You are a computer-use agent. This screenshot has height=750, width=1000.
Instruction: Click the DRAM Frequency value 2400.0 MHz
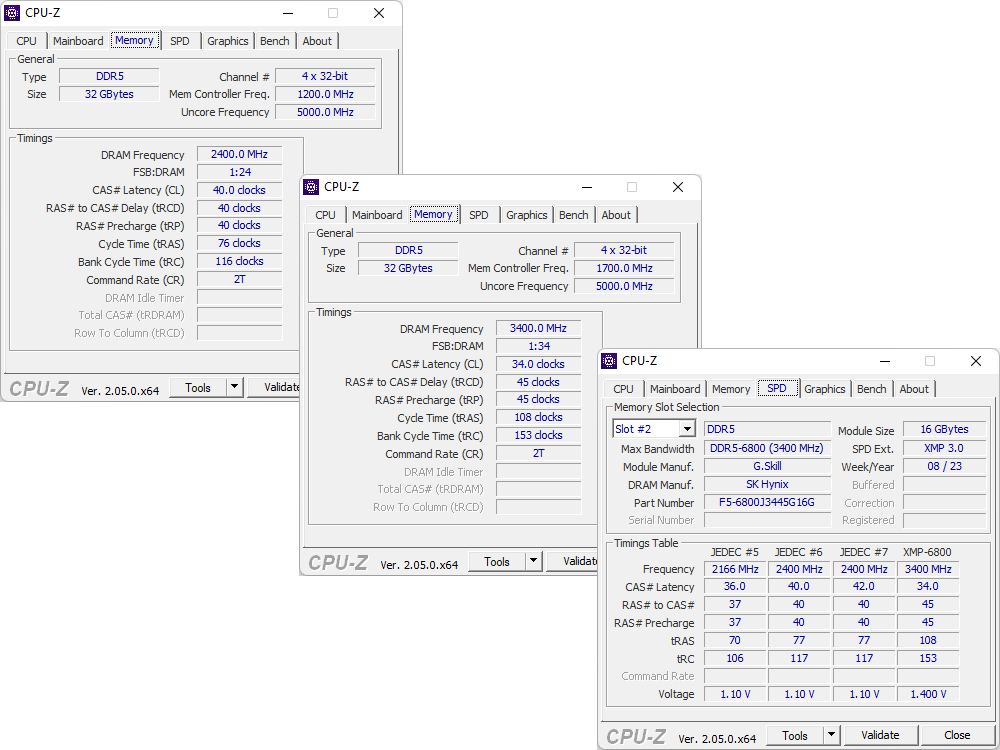[240, 154]
